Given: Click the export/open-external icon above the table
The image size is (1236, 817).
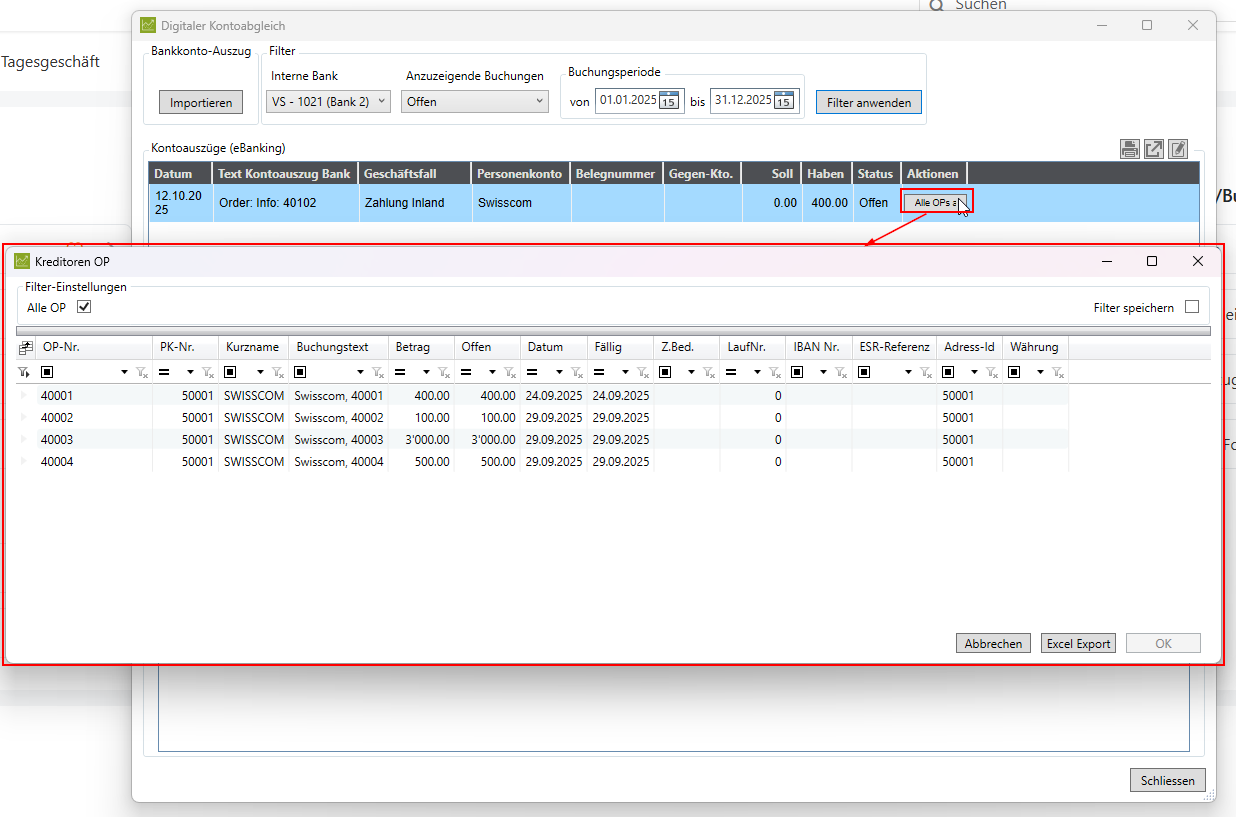Looking at the screenshot, I should click(1154, 149).
